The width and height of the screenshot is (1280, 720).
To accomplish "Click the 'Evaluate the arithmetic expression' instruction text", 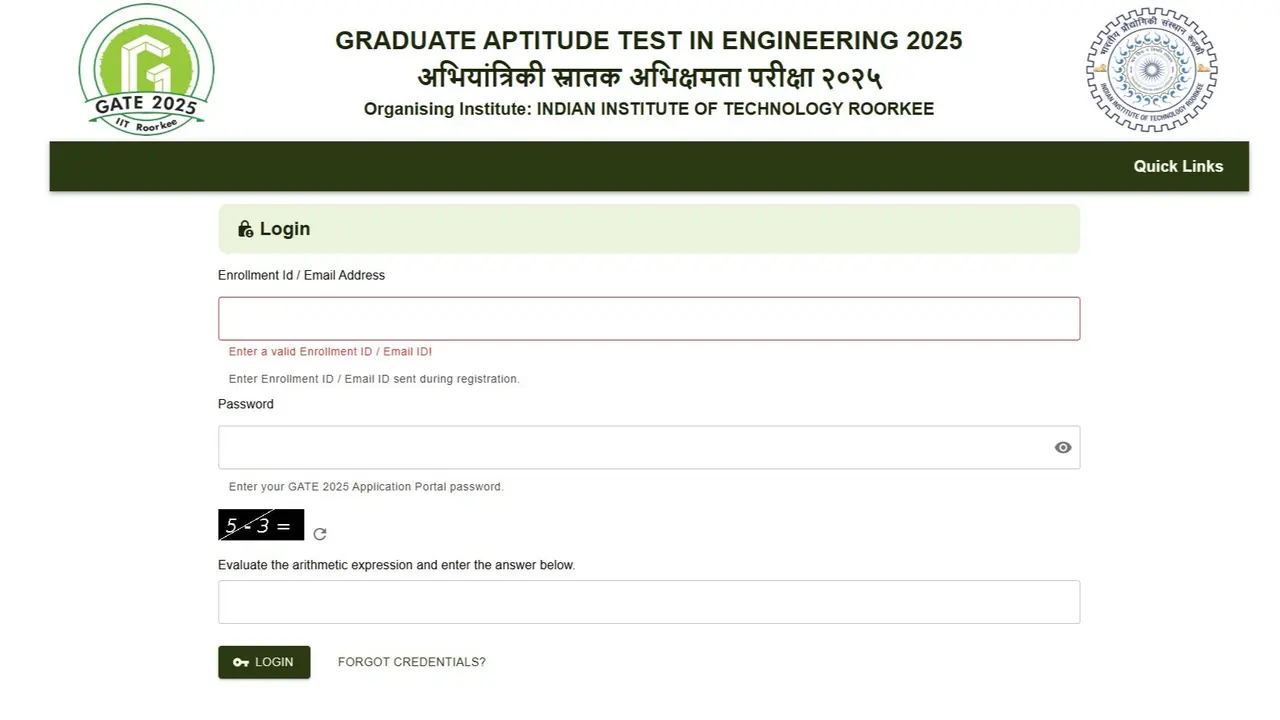I will click(396, 565).
